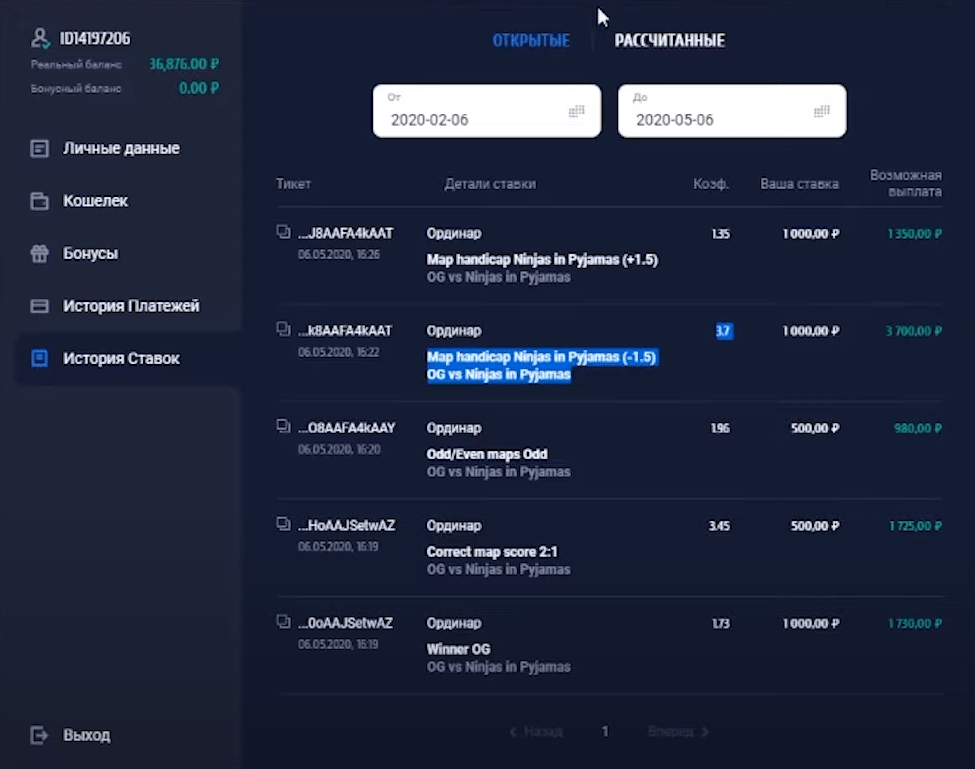Click the coefficient 1.96
This screenshot has width=975, height=769.
tap(720, 428)
